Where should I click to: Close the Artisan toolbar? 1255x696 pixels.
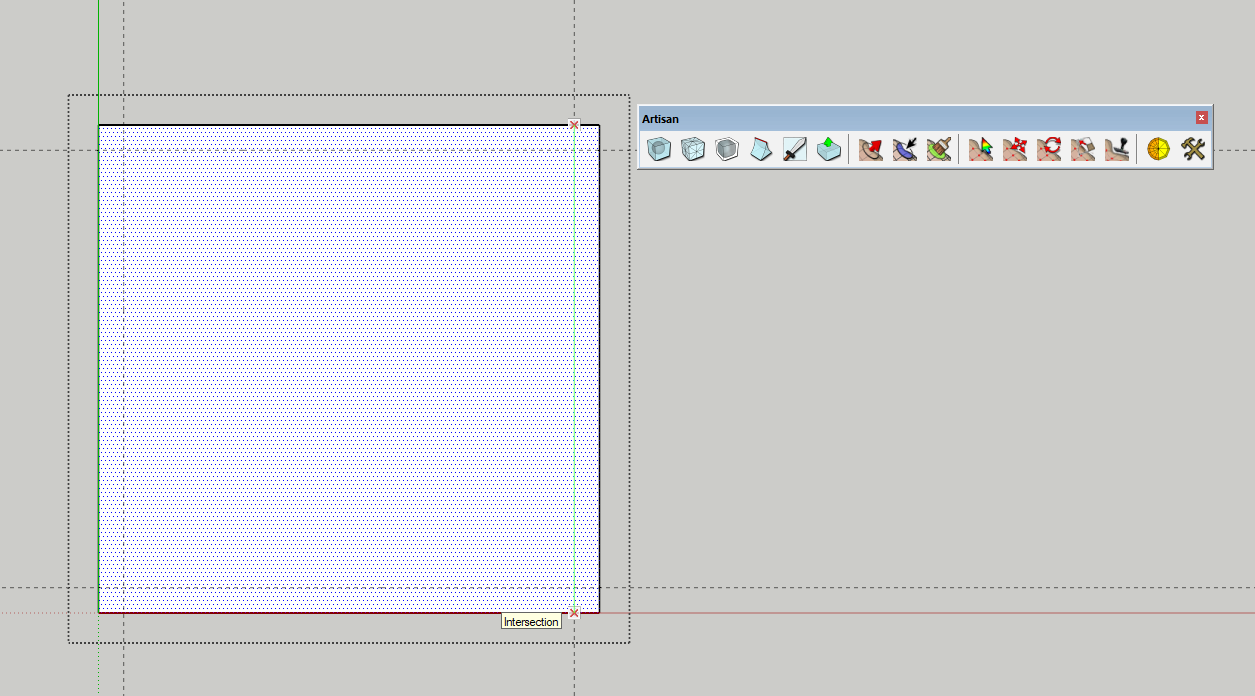click(x=1200, y=117)
